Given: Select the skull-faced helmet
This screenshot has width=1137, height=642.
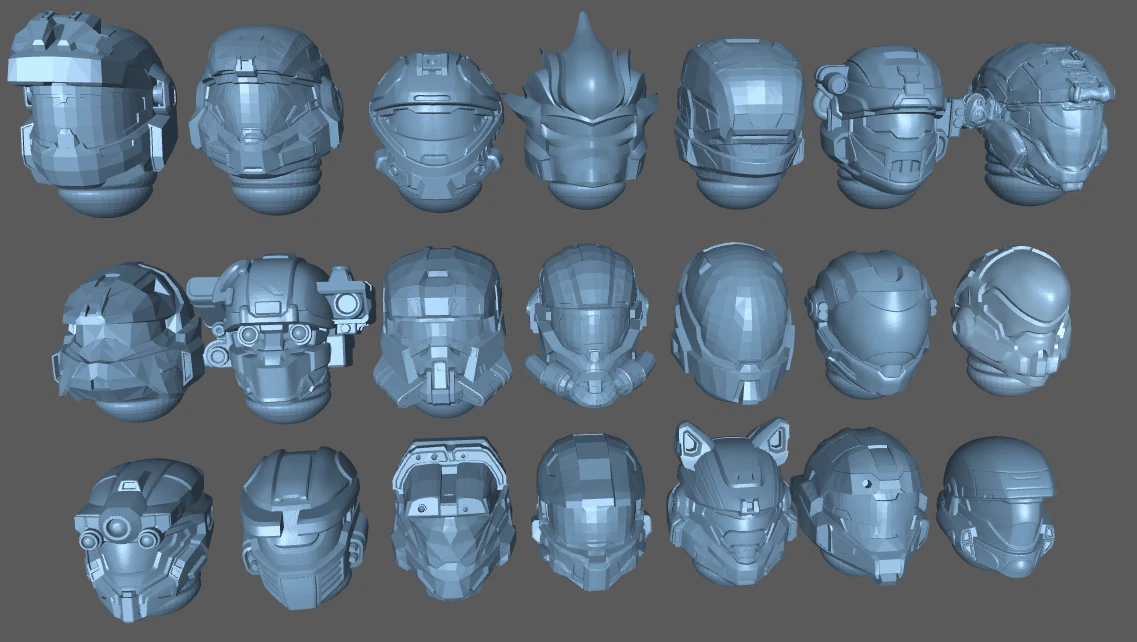Looking at the screenshot, I should pos(1010,320).
